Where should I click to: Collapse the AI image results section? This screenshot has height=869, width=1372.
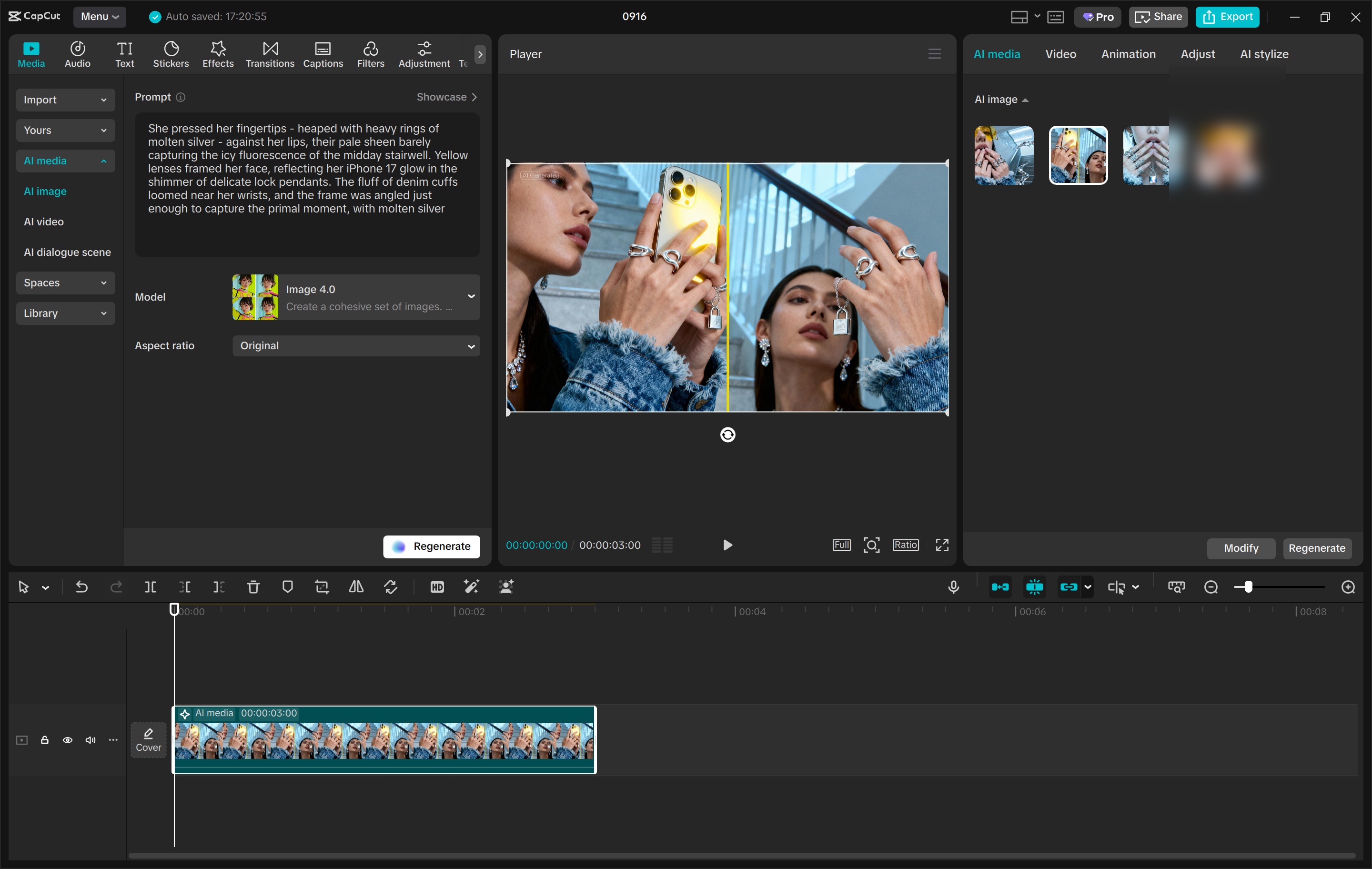[x=1025, y=99]
